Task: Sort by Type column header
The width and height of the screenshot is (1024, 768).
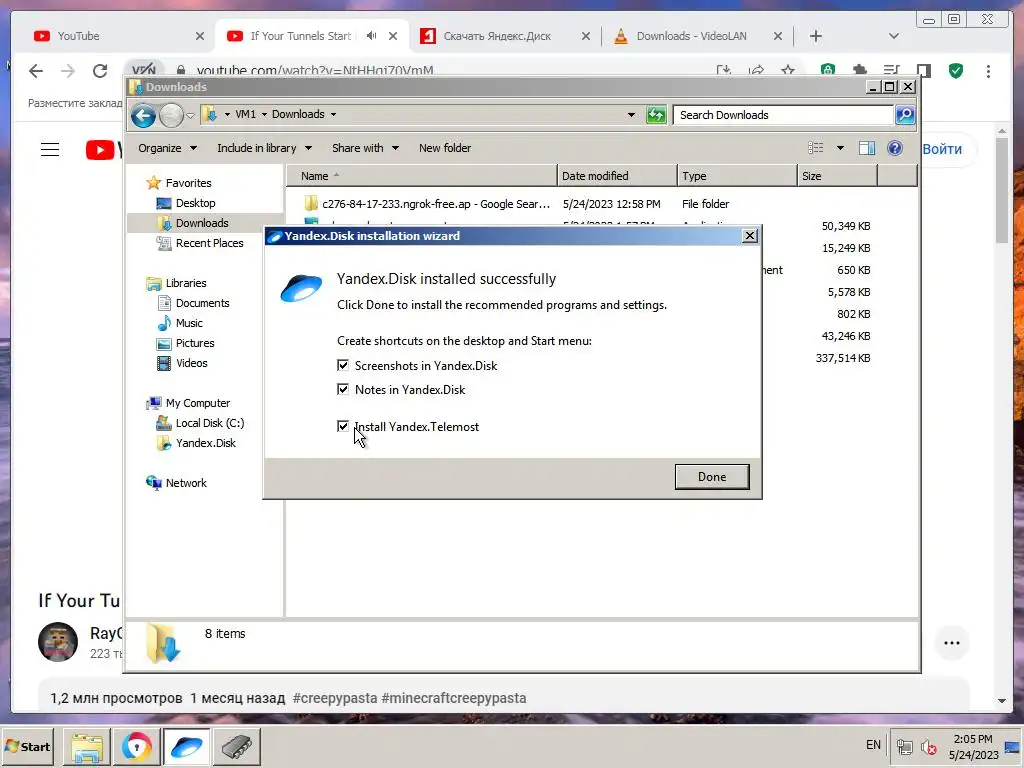Action: pyautogui.click(x=737, y=176)
